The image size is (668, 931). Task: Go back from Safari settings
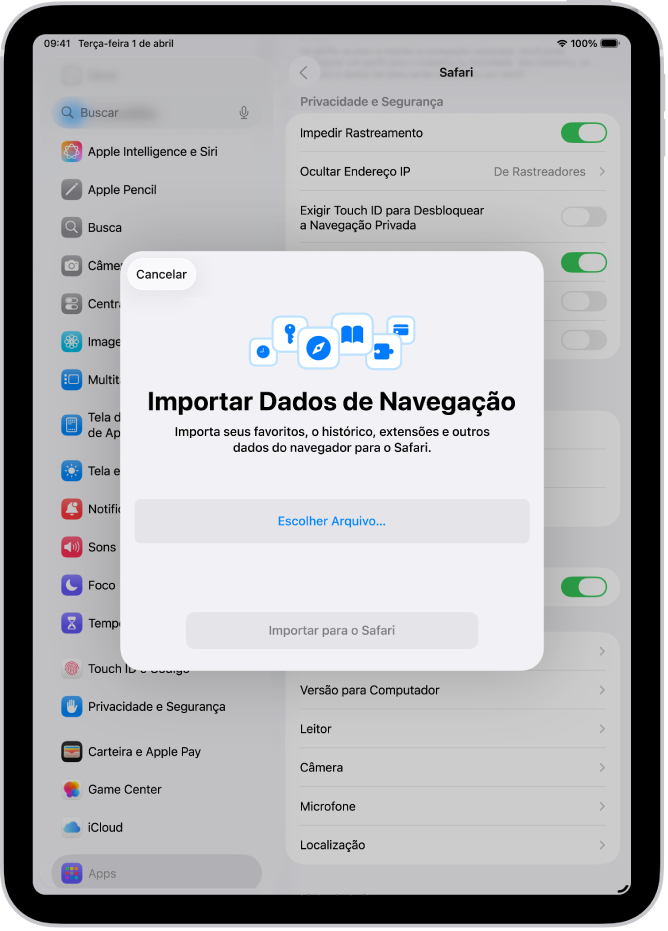pyautogui.click(x=304, y=72)
